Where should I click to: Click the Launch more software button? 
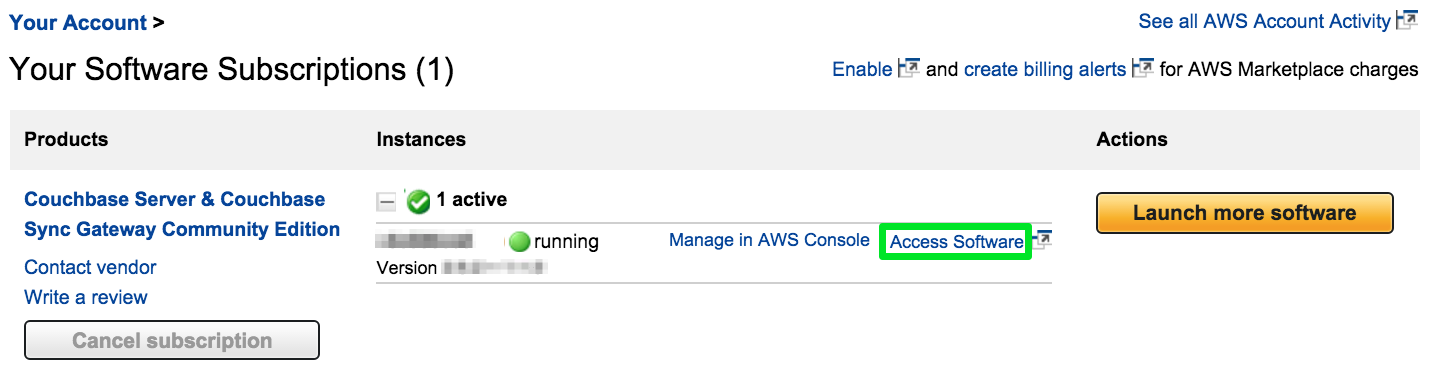coord(1244,213)
